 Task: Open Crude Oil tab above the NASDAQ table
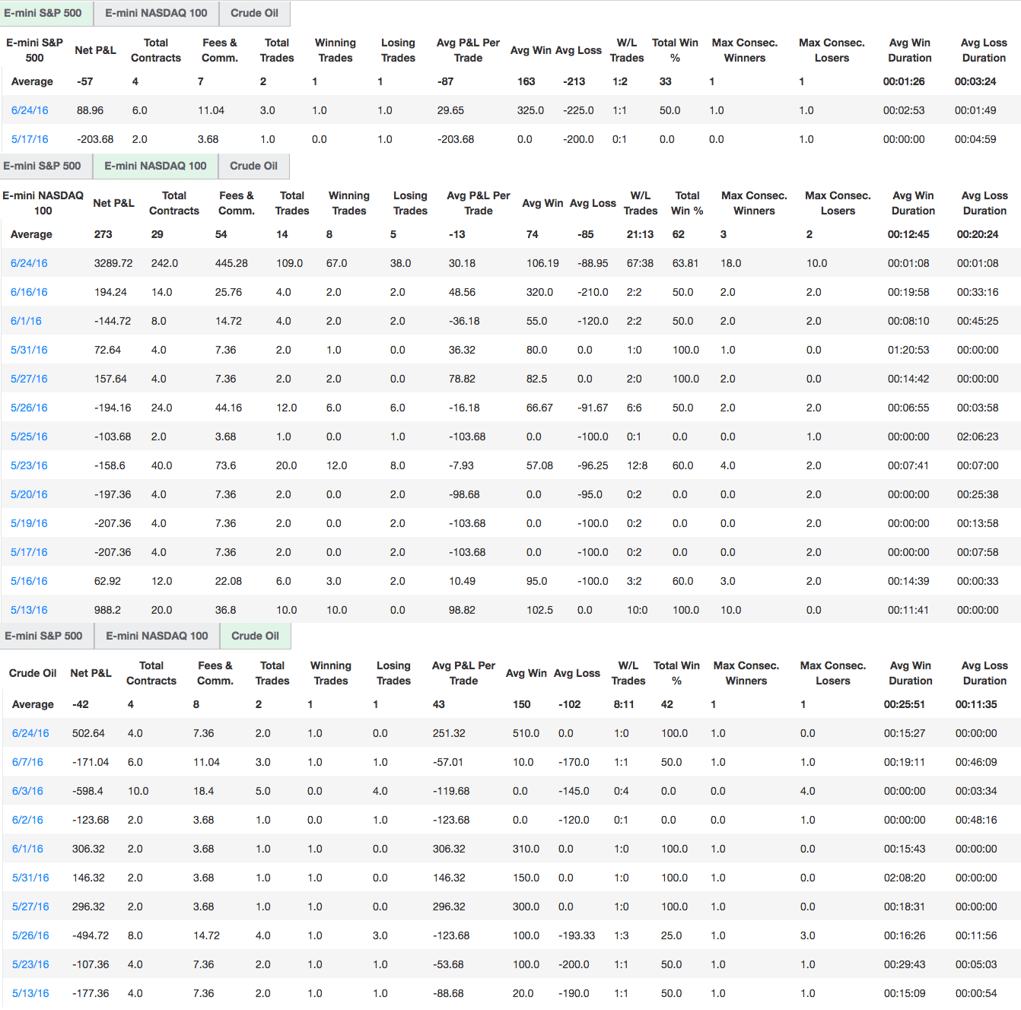[254, 166]
